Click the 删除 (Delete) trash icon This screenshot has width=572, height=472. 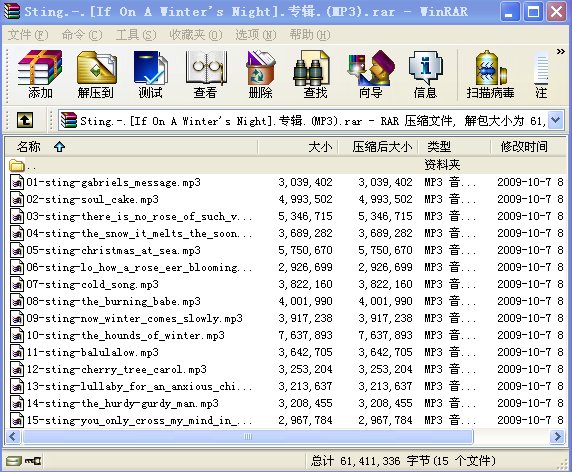pyautogui.click(x=260, y=74)
